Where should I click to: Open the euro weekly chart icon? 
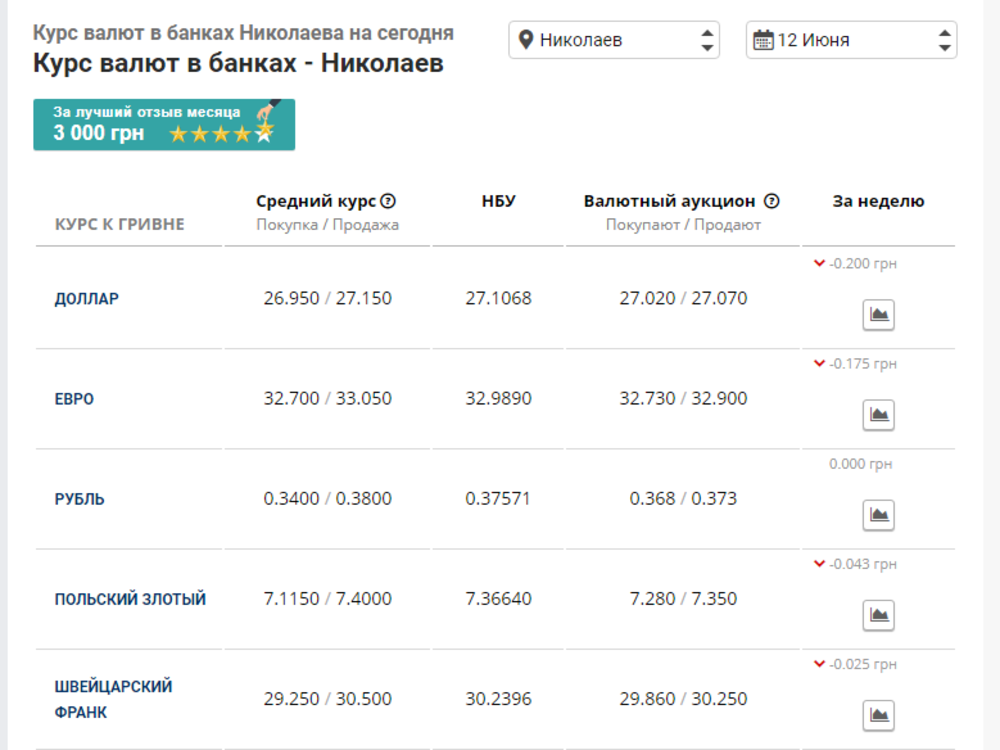click(878, 415)
